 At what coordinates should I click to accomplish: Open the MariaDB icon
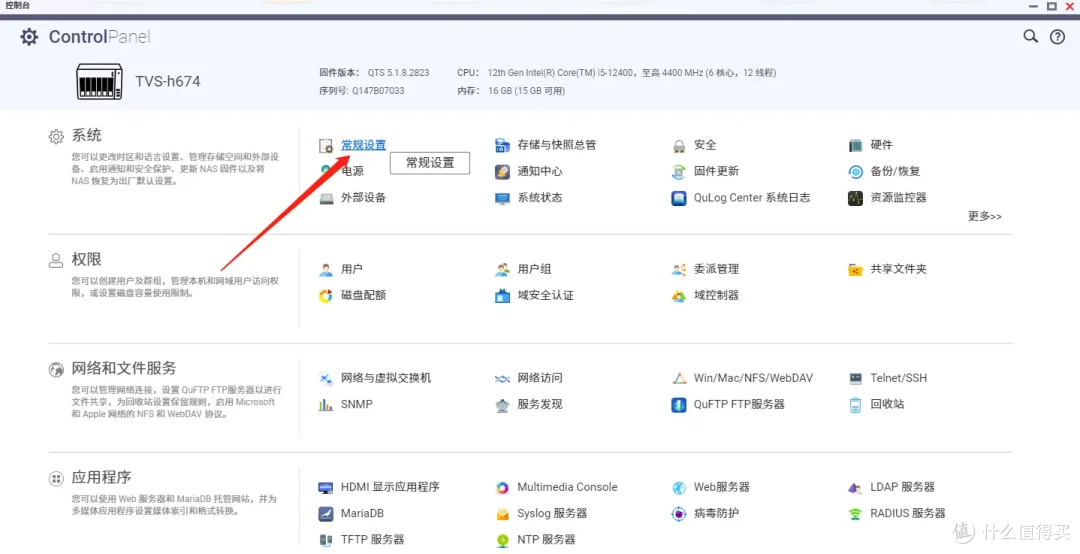[326, 513]
